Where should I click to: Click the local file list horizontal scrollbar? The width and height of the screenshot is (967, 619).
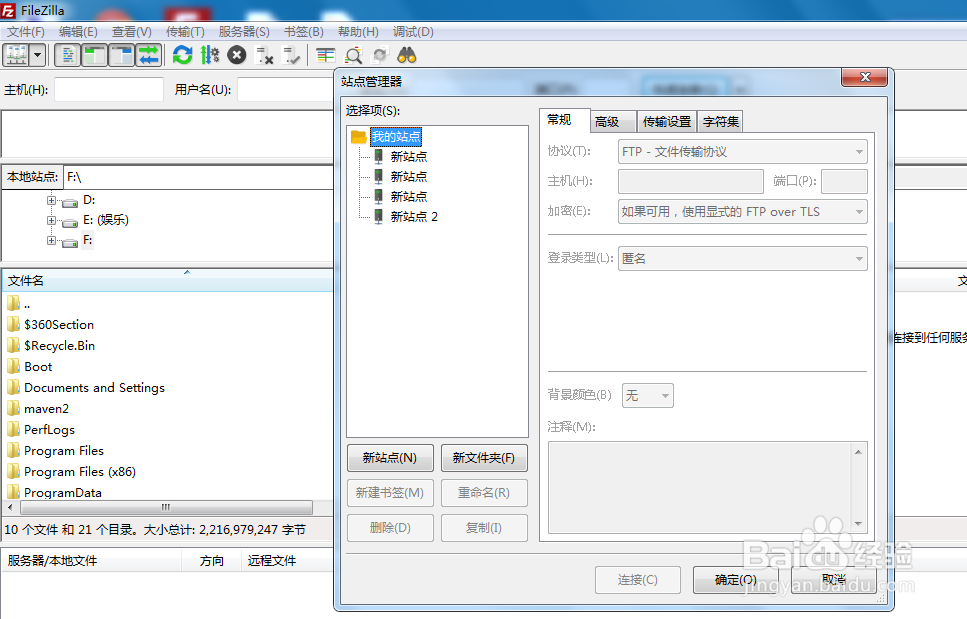(x=166, y=507)
